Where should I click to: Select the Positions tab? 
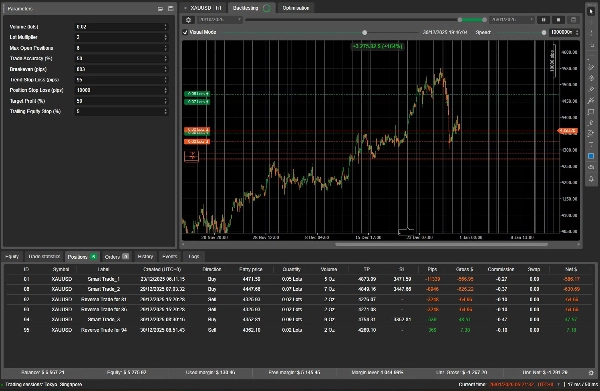coord(82,257)
